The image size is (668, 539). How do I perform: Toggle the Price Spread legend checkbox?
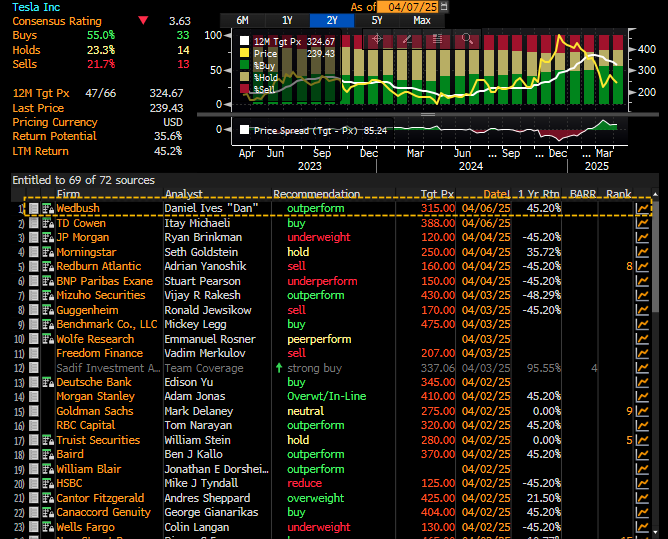coord(245,129)
